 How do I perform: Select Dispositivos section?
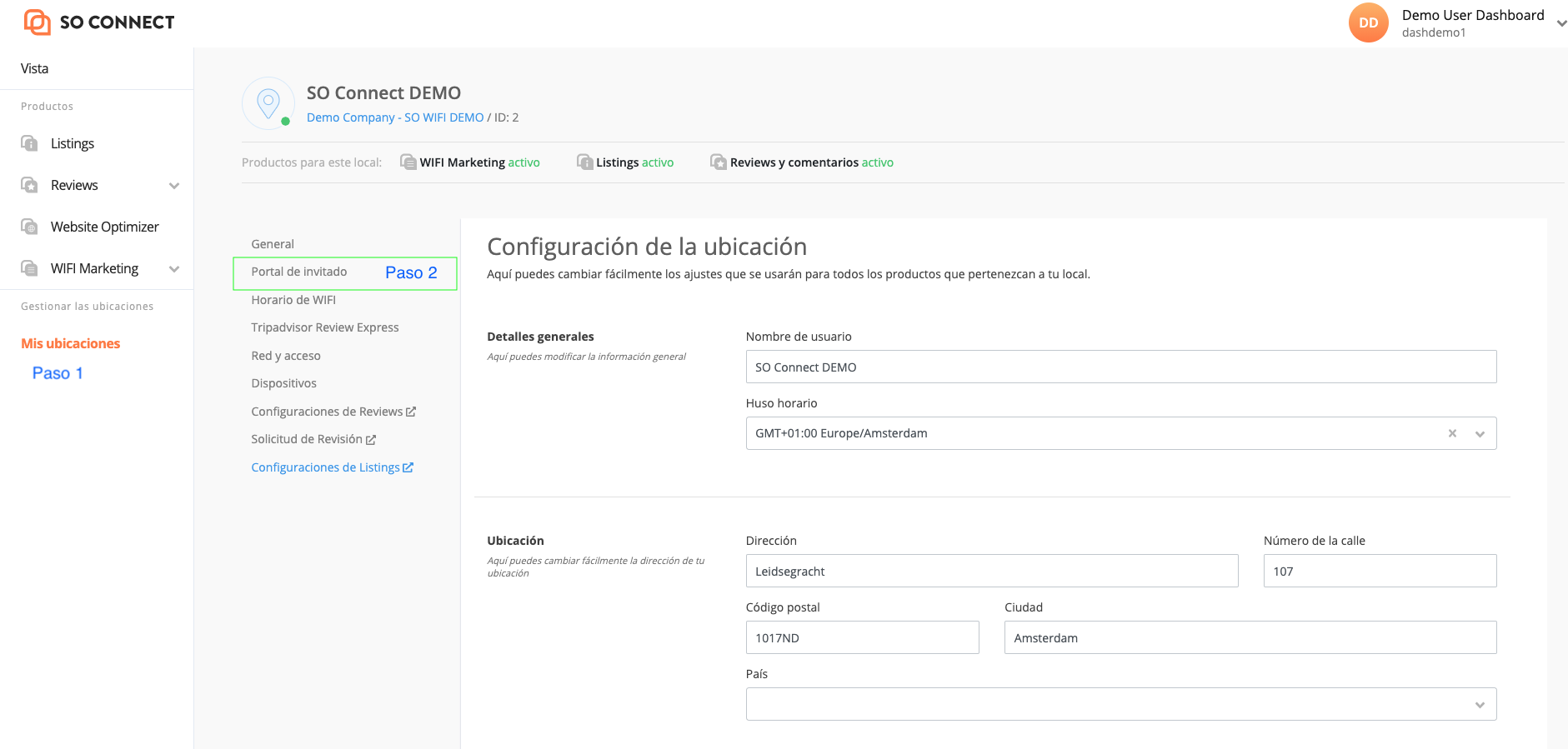pos(284,383)
